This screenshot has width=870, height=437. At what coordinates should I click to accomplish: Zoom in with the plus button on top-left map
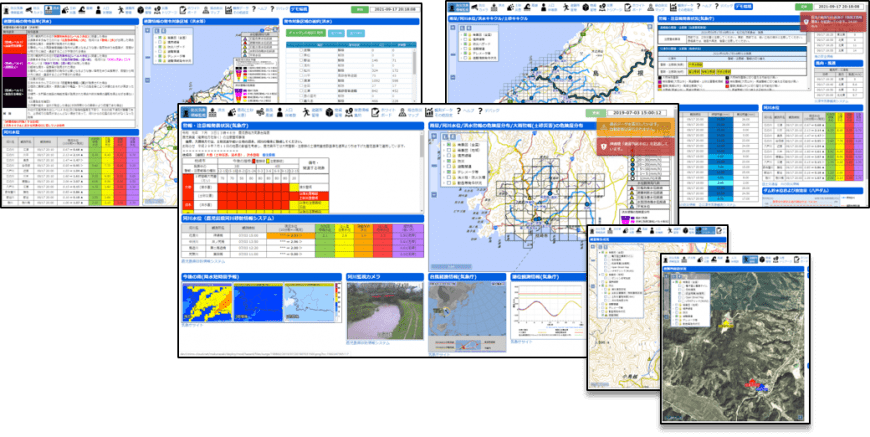(x=148, y=31)
